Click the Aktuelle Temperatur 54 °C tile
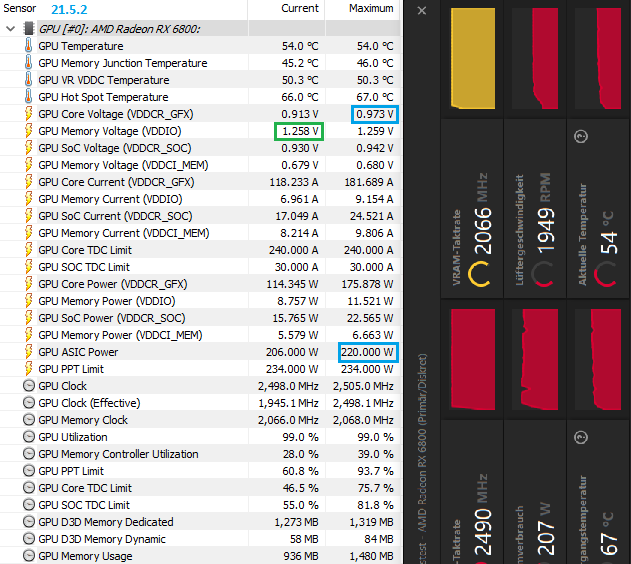The height and width of the screenshot is (564, 631). [x=598, y=208]
